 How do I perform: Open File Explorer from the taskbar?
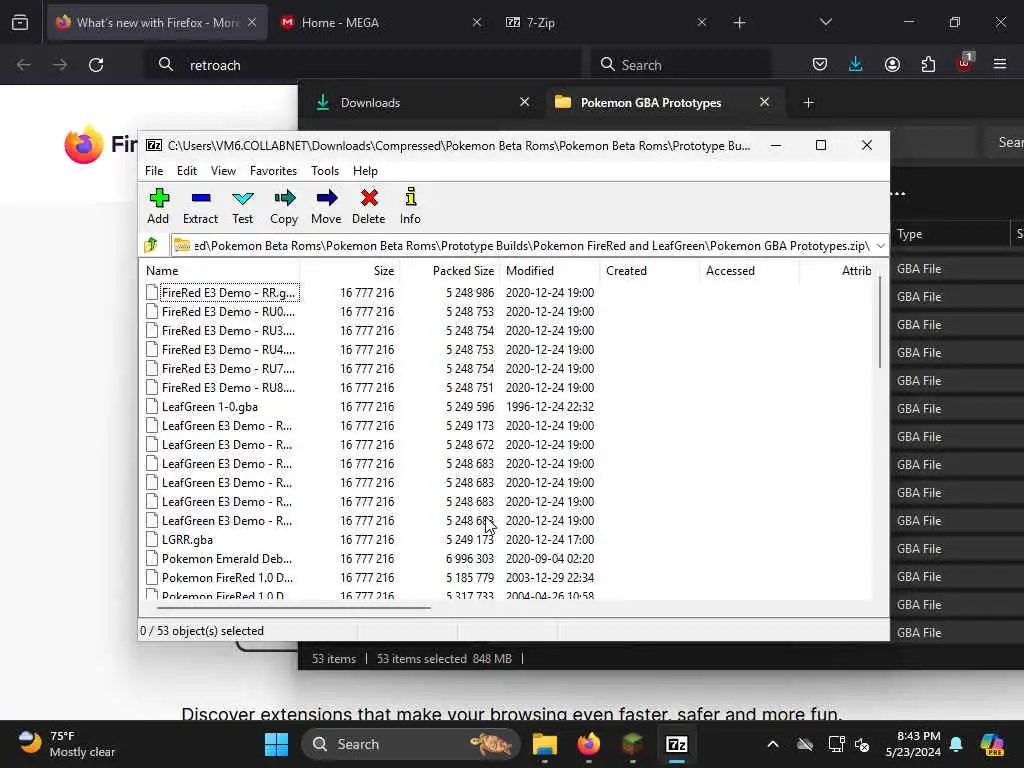click(x=545, y=744)
